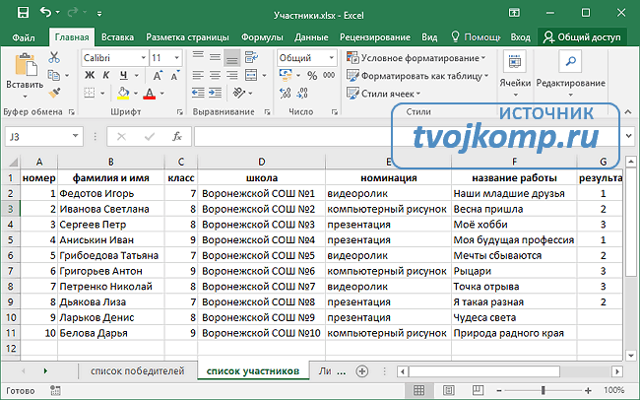640x400 pixels.
Task: Switch to Page Break Preview icon
Action: [x=478, y=390]
